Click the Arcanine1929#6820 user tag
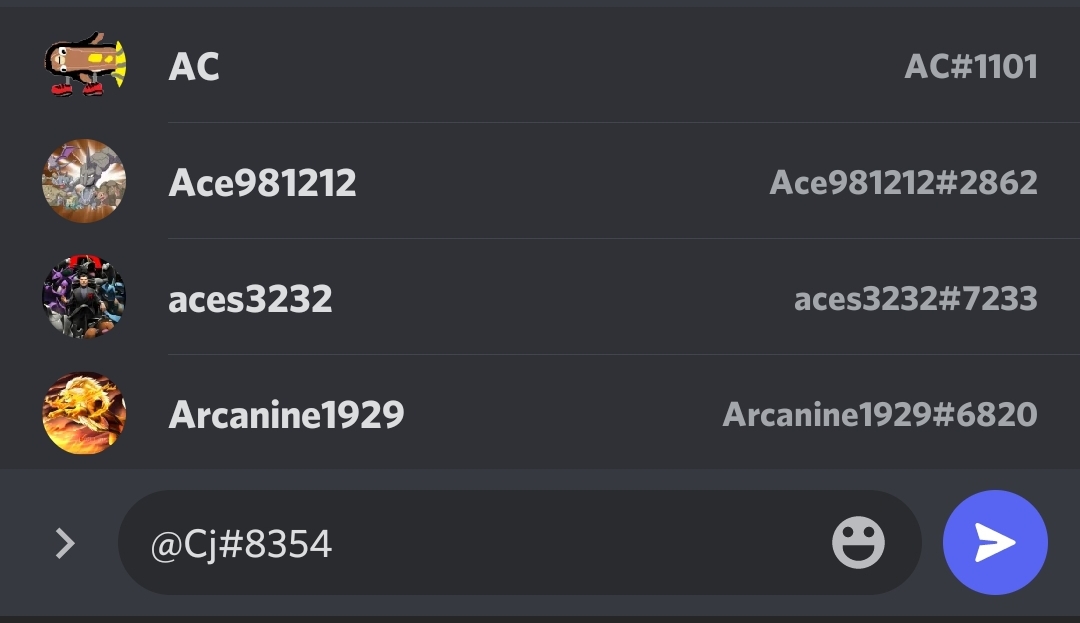Screen dimensions: 1080x623 tap(880, 414)
